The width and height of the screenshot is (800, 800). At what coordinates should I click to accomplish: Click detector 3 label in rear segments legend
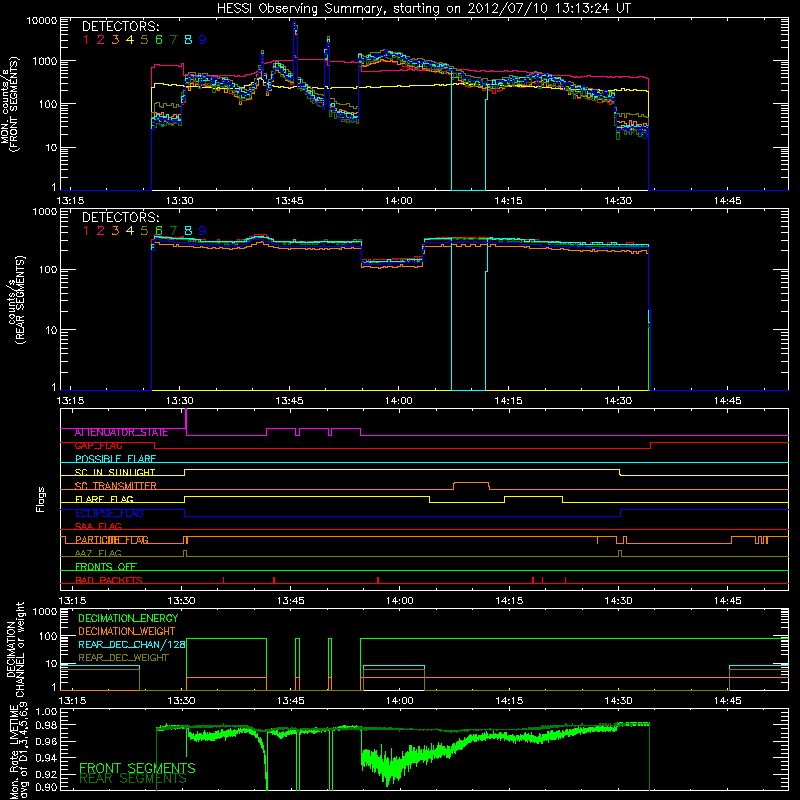click(115, 231)
